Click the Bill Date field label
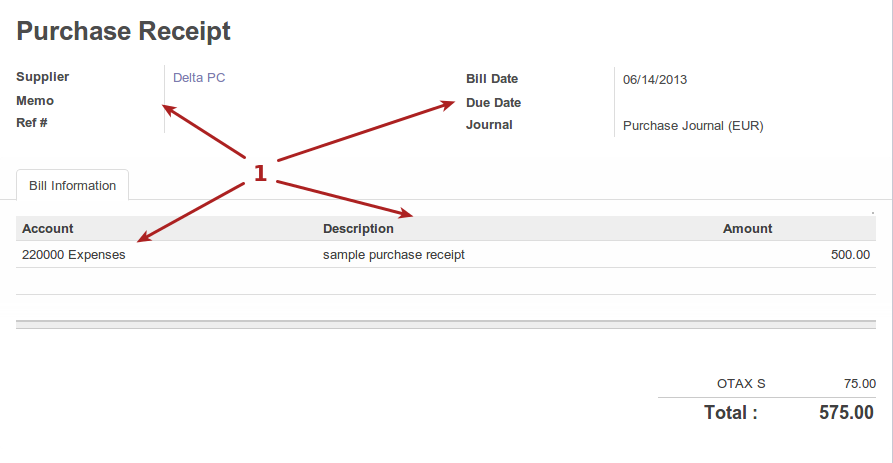Viewport: 893px width, 463px height. (x=492, y=79)
